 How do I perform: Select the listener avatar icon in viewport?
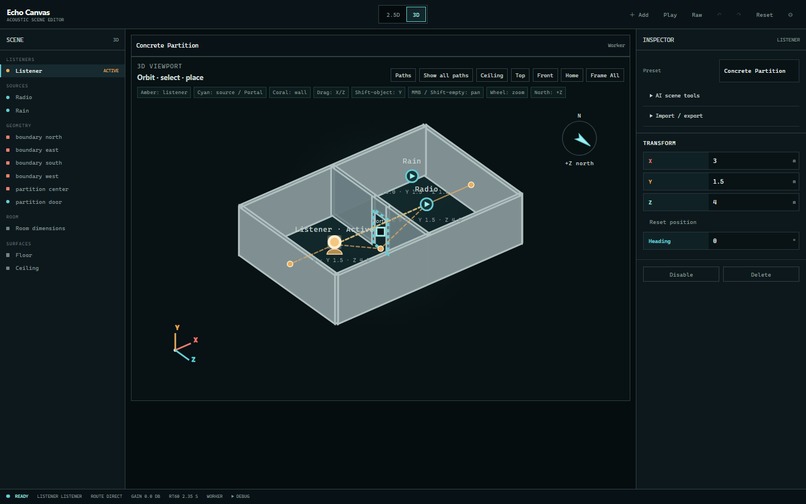coord(335,245)
